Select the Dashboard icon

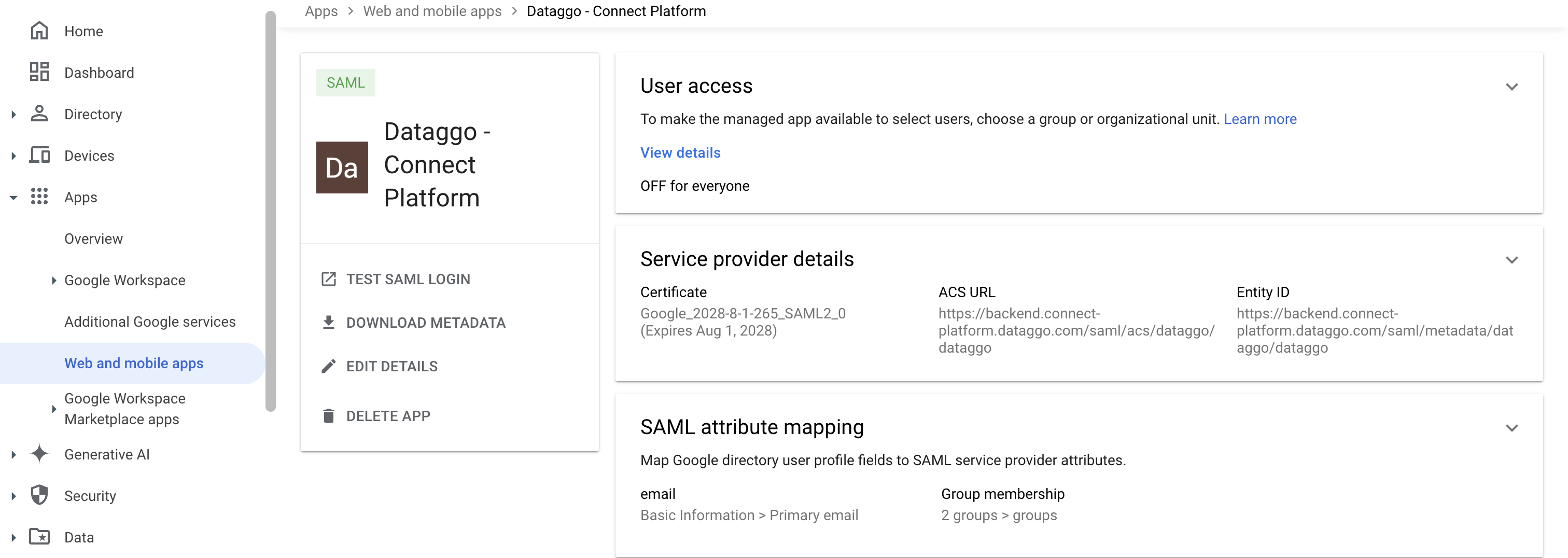click(39, 72)
